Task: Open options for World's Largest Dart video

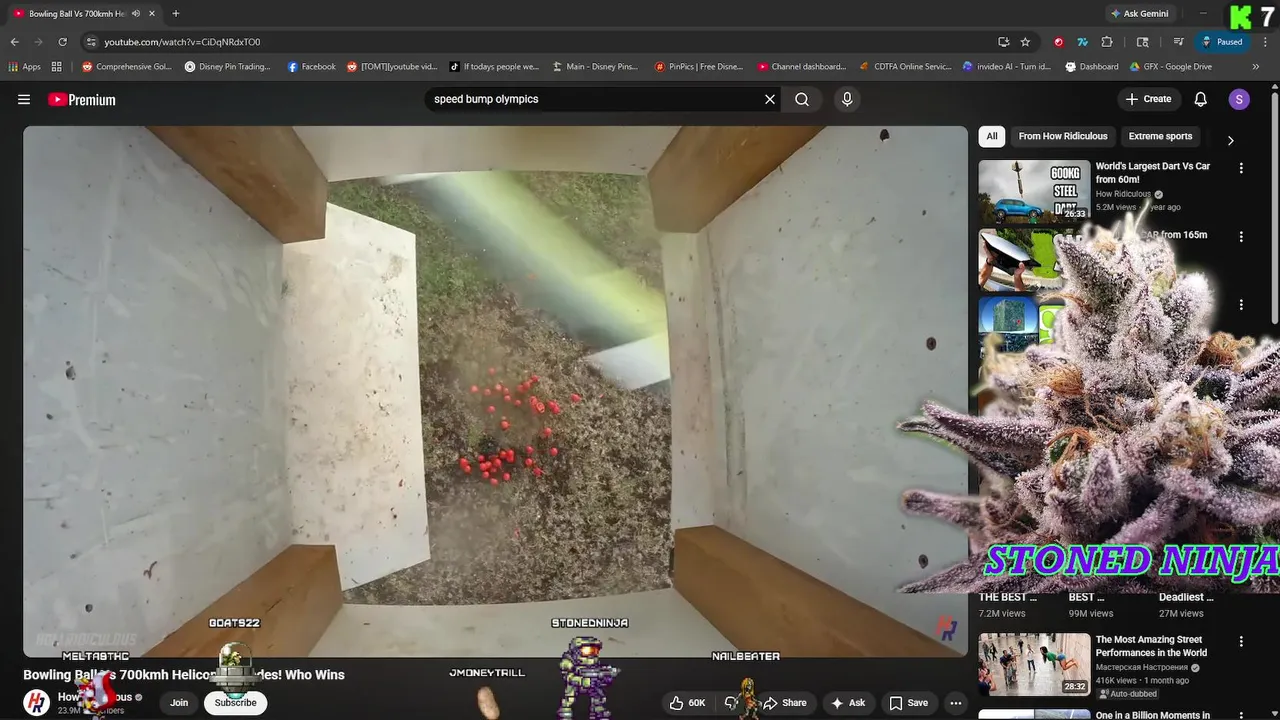Action: click(x=1241, y=169)
